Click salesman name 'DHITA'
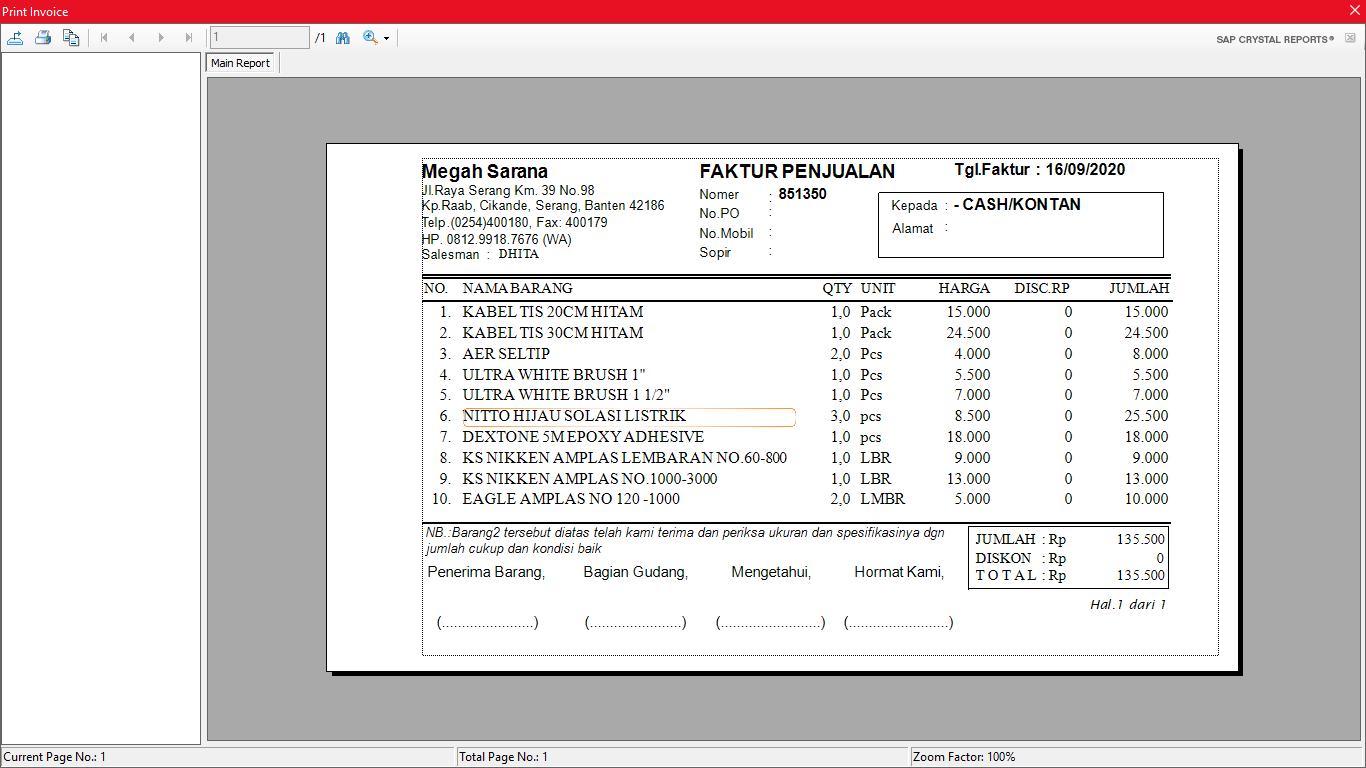The width and height of the screenshot is (1366, 768). (519, 254)
